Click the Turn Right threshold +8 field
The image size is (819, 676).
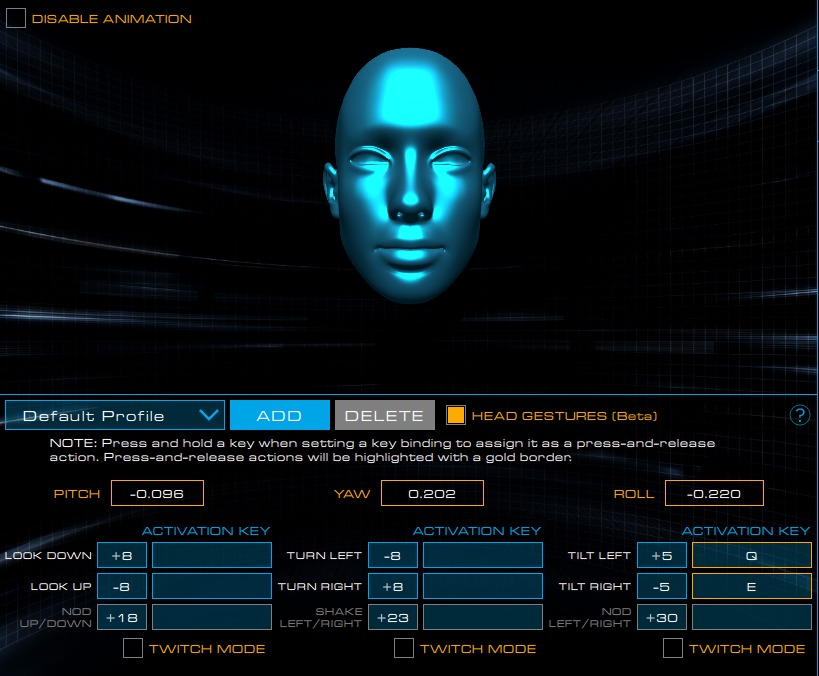click(x=393, y=586)
